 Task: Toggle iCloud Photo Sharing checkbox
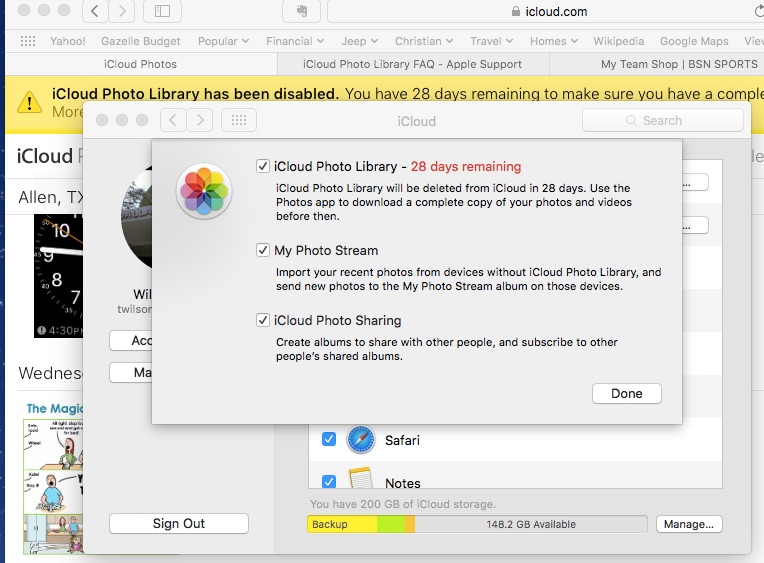[263, 320]
